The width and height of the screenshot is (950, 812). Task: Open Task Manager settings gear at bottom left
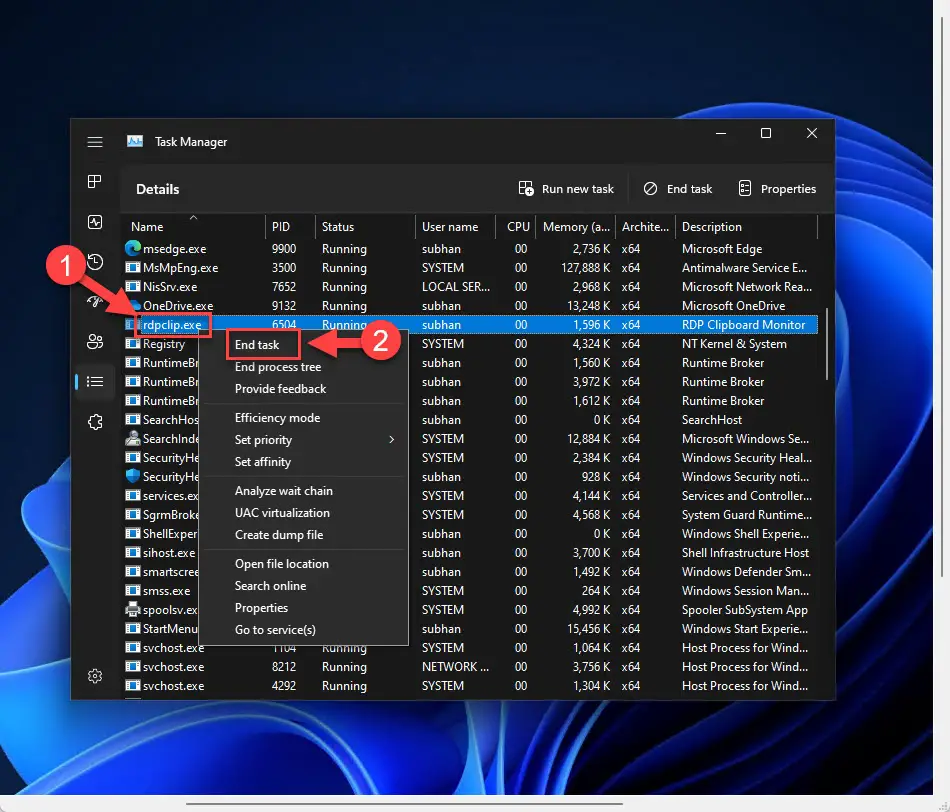[95, 676]
